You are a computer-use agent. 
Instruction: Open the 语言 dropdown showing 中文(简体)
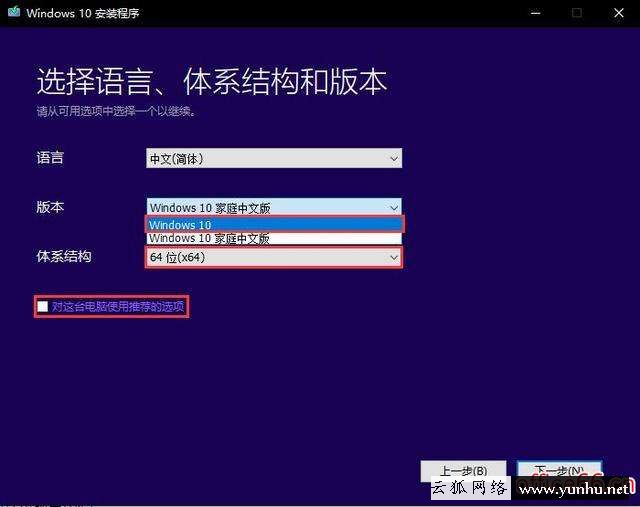[x=274, y=158]
